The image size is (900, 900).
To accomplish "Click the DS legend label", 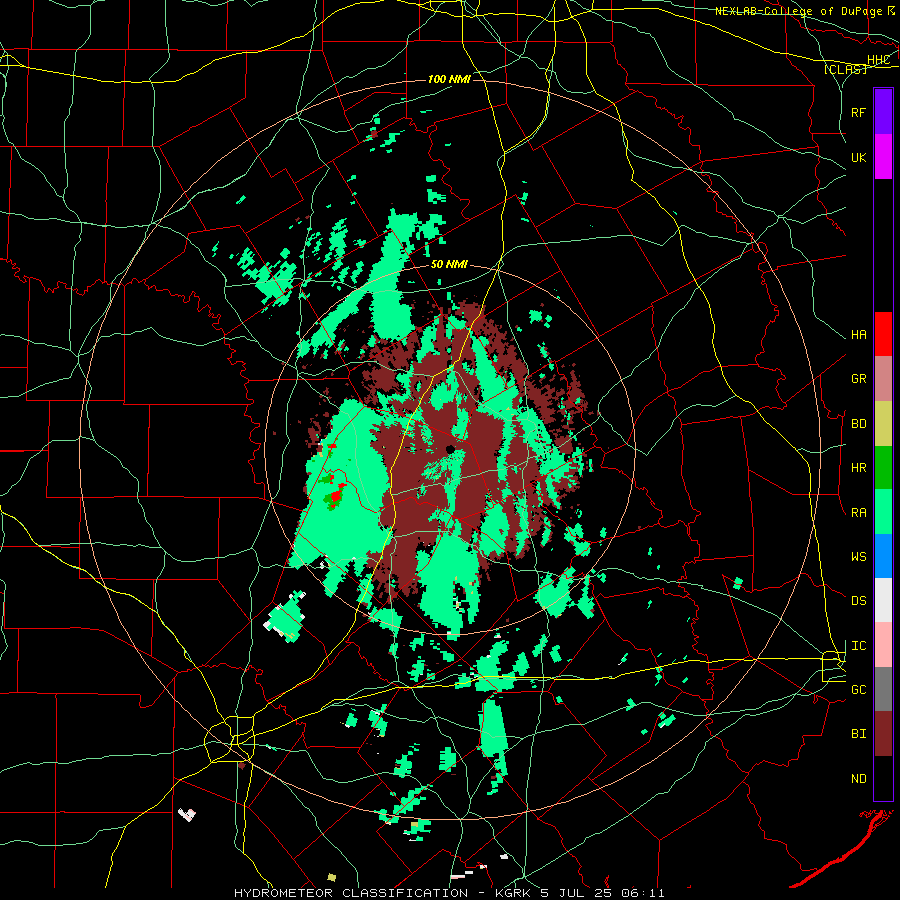I will [x=858, y=600].
